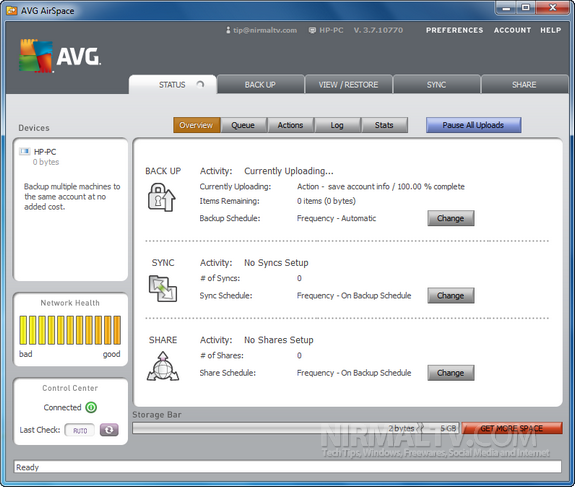Click version text V. 3.7.10770

coord(378,30)
